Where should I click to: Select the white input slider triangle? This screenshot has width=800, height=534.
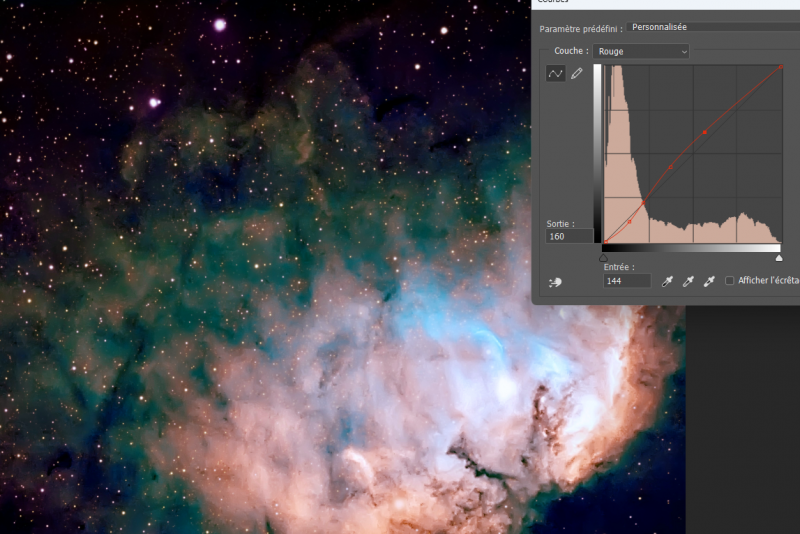779,258
